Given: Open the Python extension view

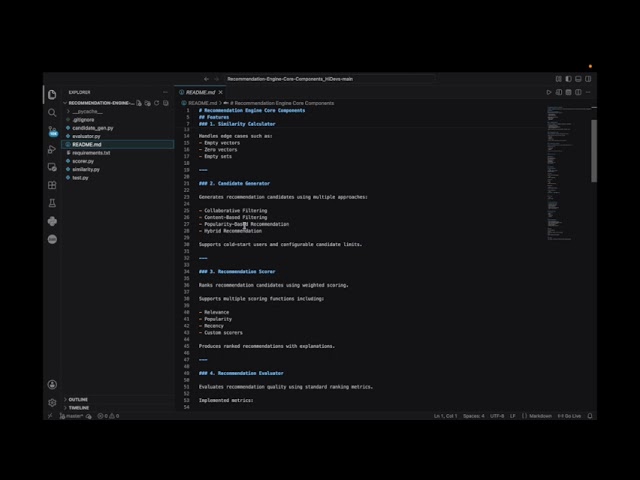Looking at the screenshot, I should pyautogui.click(x=52, y=221).
